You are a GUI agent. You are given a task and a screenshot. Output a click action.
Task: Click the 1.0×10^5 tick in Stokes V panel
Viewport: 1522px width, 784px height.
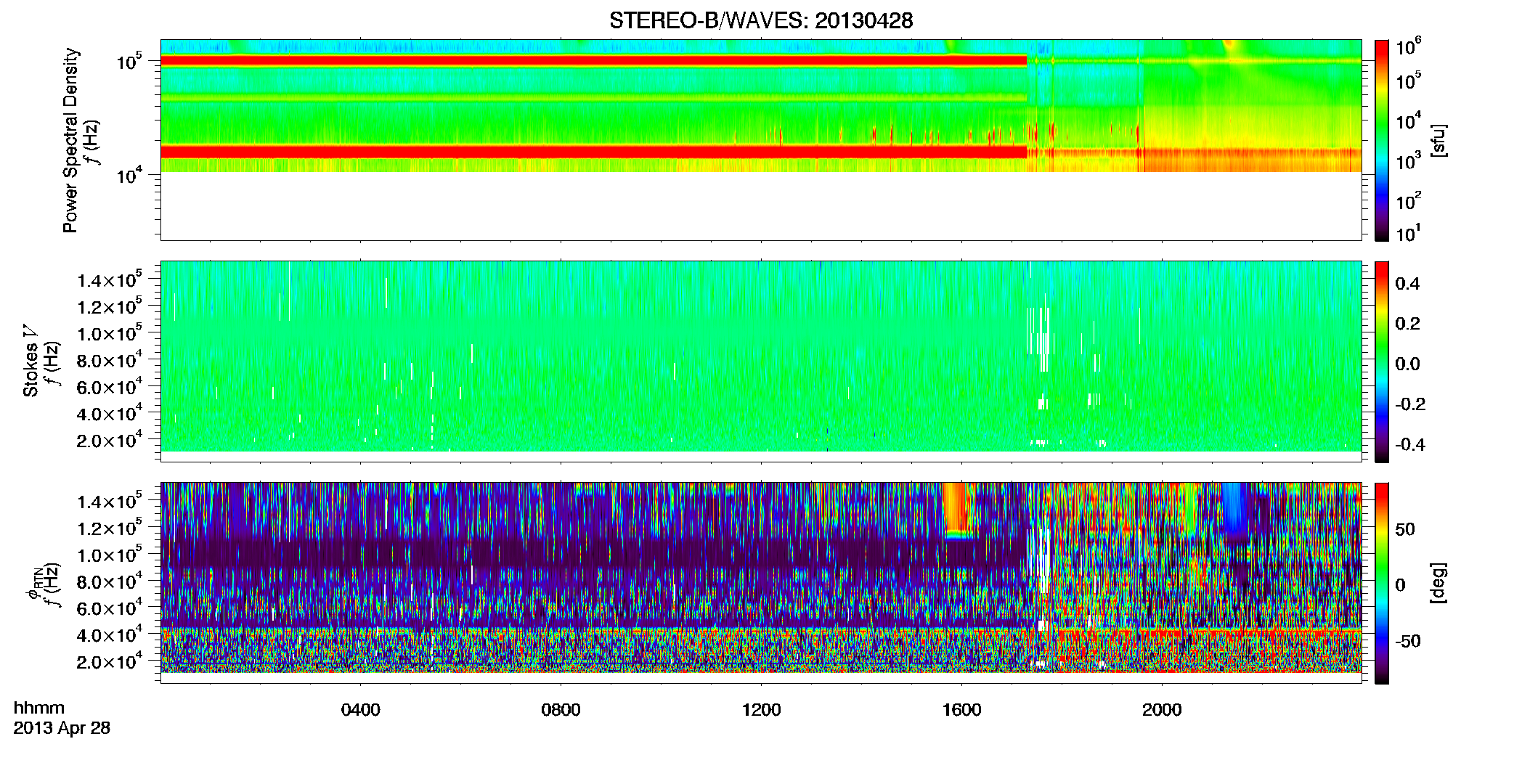click(109, 333)
